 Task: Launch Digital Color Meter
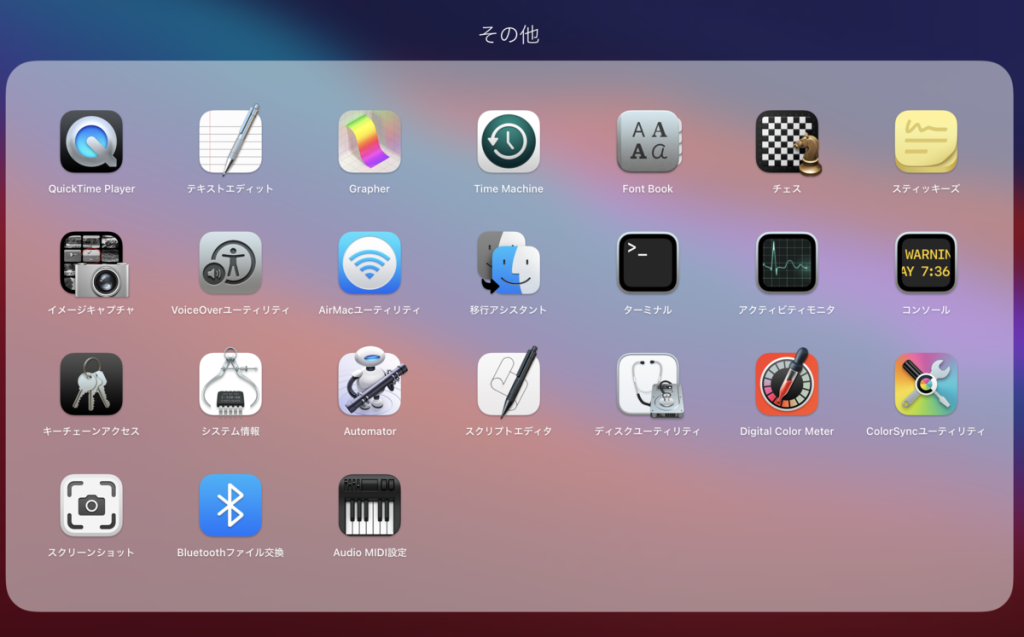(787, 385)
